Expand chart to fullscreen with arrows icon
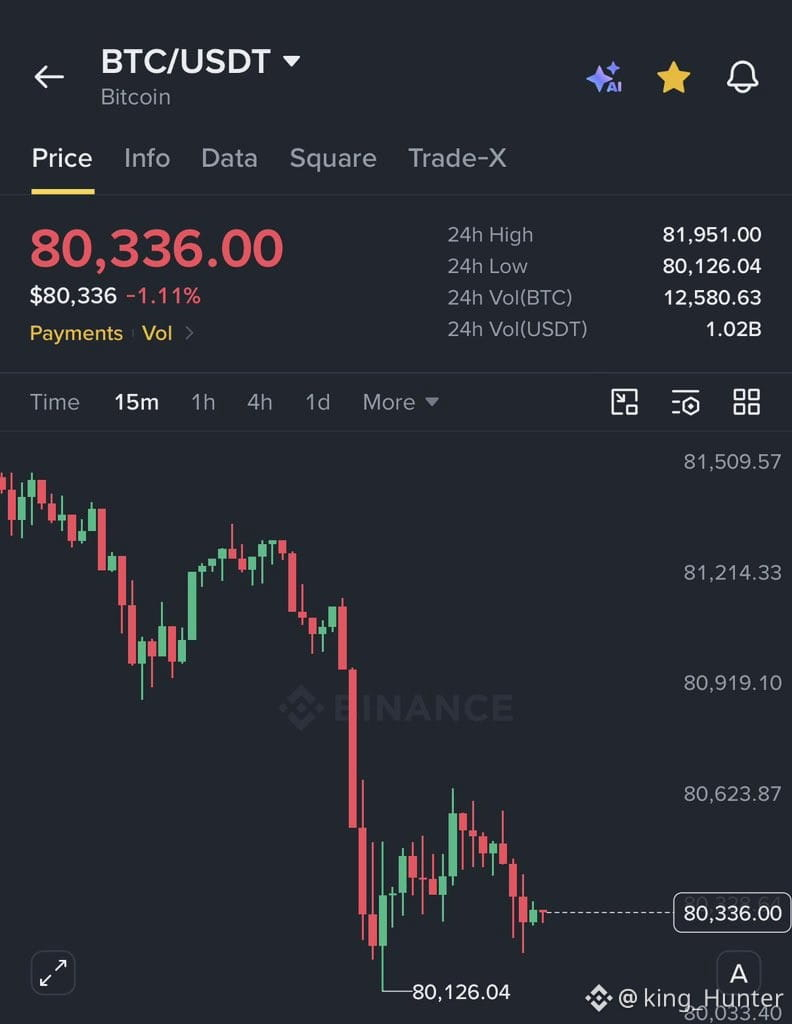The width and height of the screenshot is (792, 1024). tap(53, 972)
